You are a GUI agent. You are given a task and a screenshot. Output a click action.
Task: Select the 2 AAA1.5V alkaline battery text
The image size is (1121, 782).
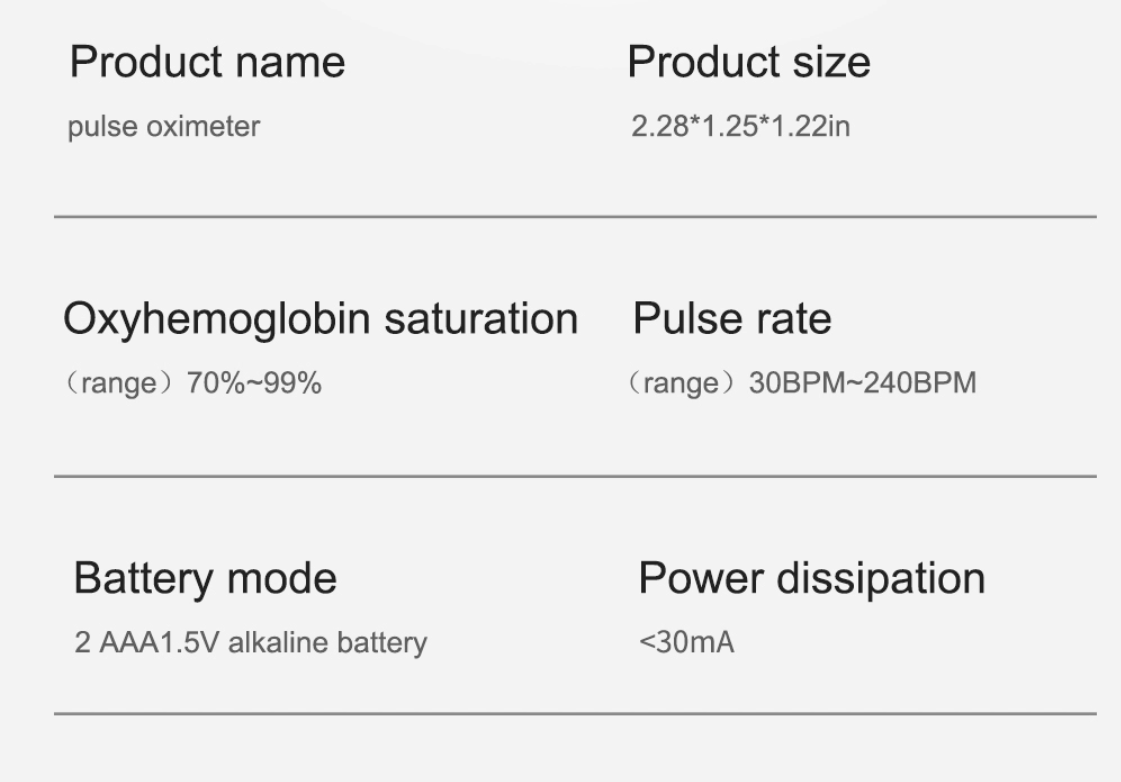(x=251, y=642)
